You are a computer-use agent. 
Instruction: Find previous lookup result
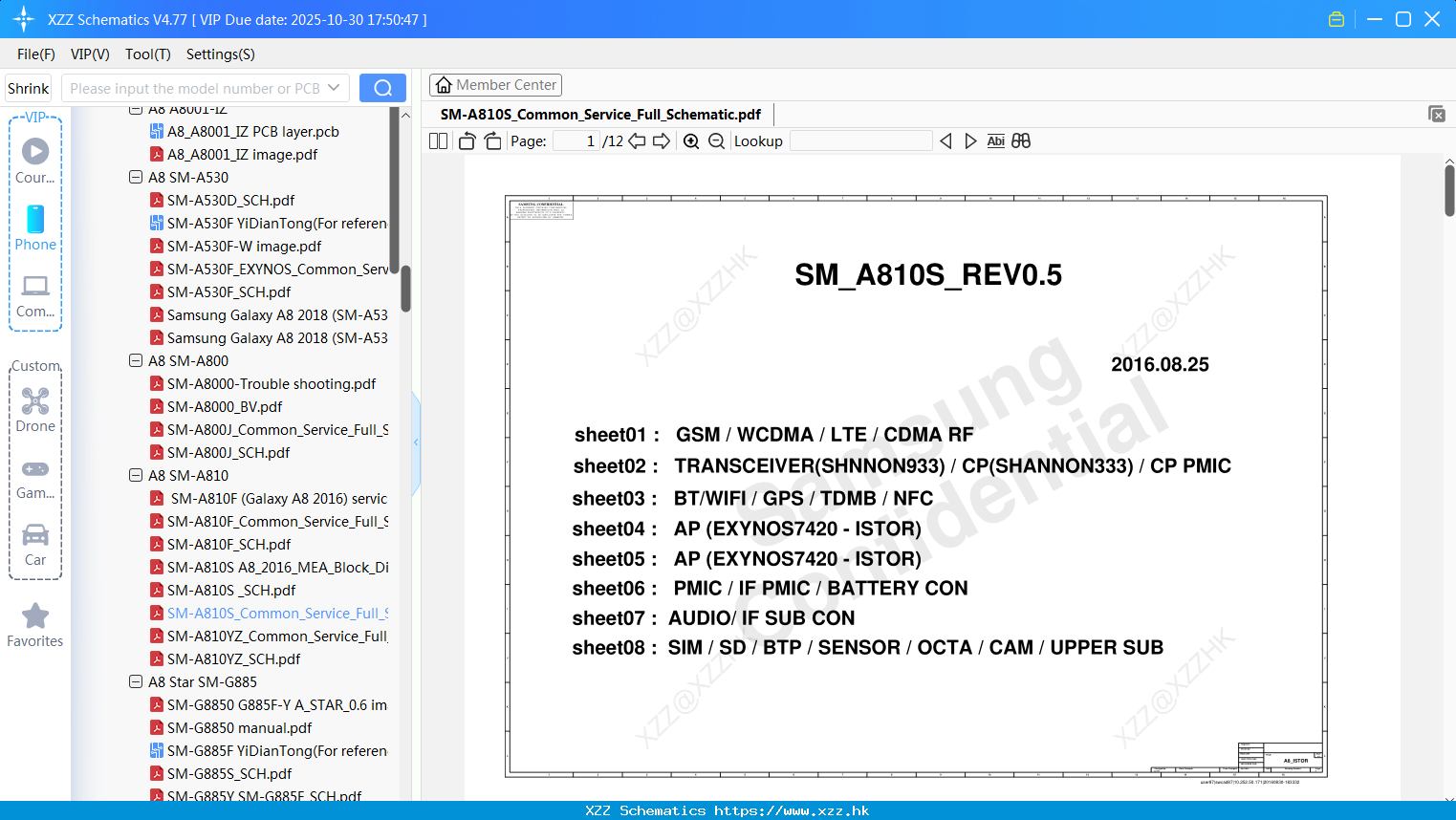tap(945, 141)
